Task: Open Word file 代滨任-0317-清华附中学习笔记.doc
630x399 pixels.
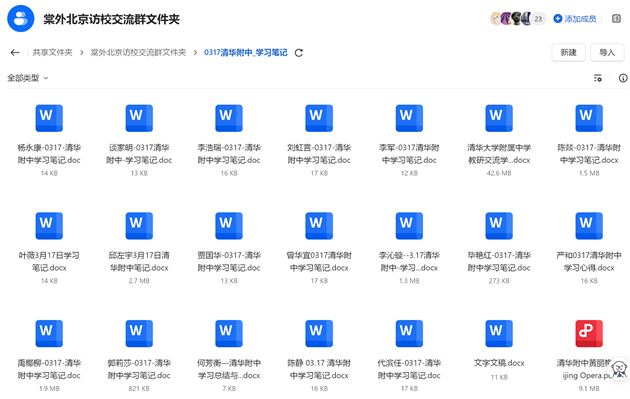Action: (409, 334)
